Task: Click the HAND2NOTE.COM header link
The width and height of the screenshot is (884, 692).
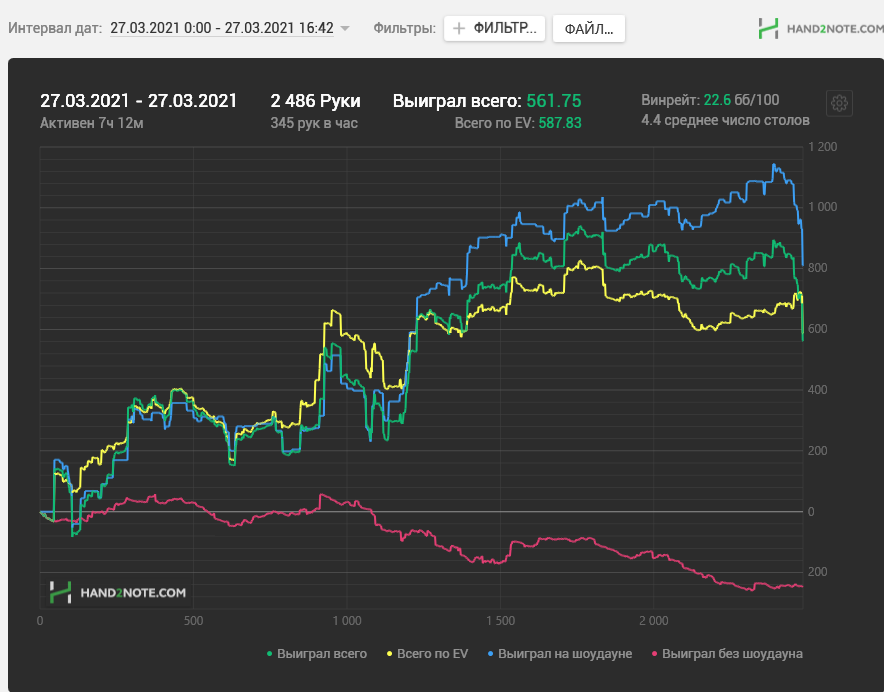Action: [835, 28]
